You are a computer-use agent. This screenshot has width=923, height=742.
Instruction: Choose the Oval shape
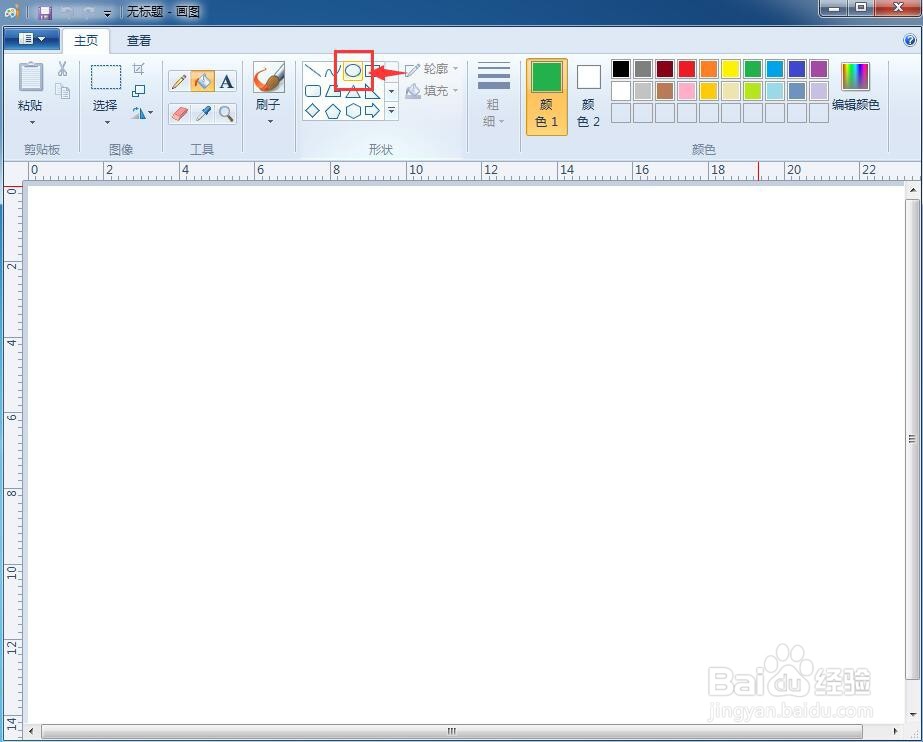(353, 71)
